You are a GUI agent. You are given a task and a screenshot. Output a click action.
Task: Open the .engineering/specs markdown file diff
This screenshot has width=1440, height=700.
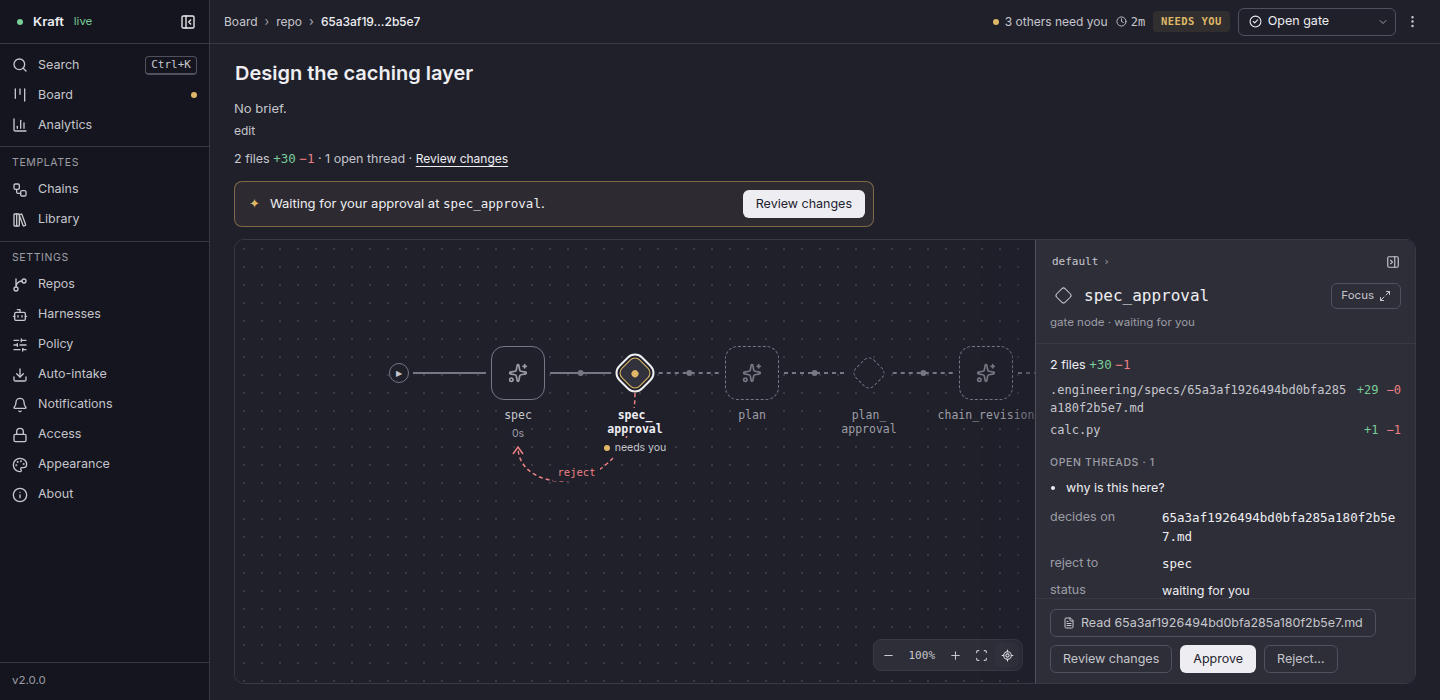pyautogui.click(x=1225, y=398)
